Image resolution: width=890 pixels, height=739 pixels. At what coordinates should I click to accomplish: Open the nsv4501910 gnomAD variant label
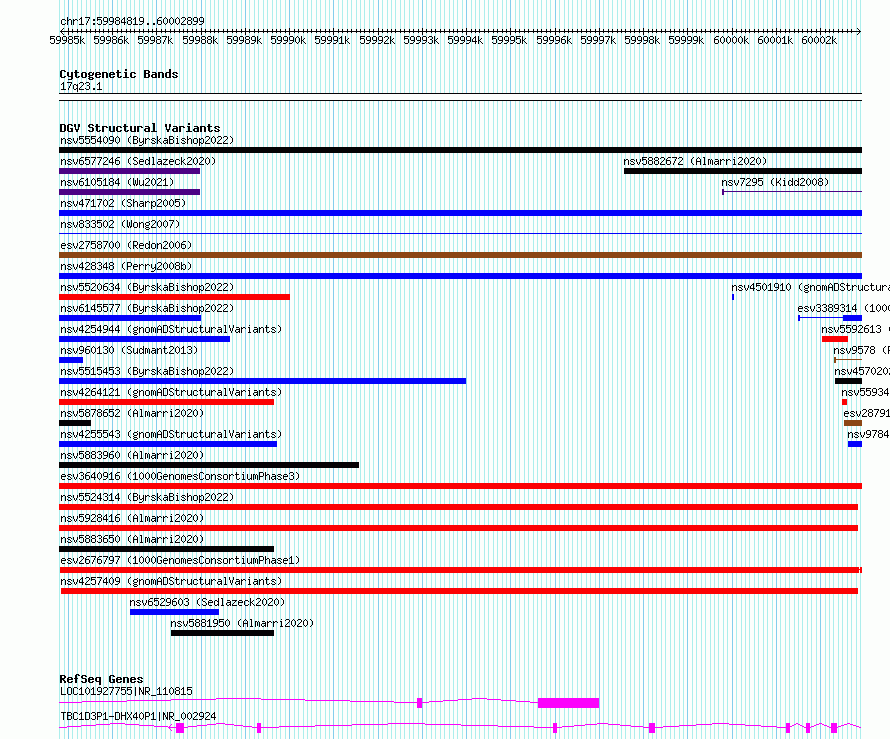811,287
